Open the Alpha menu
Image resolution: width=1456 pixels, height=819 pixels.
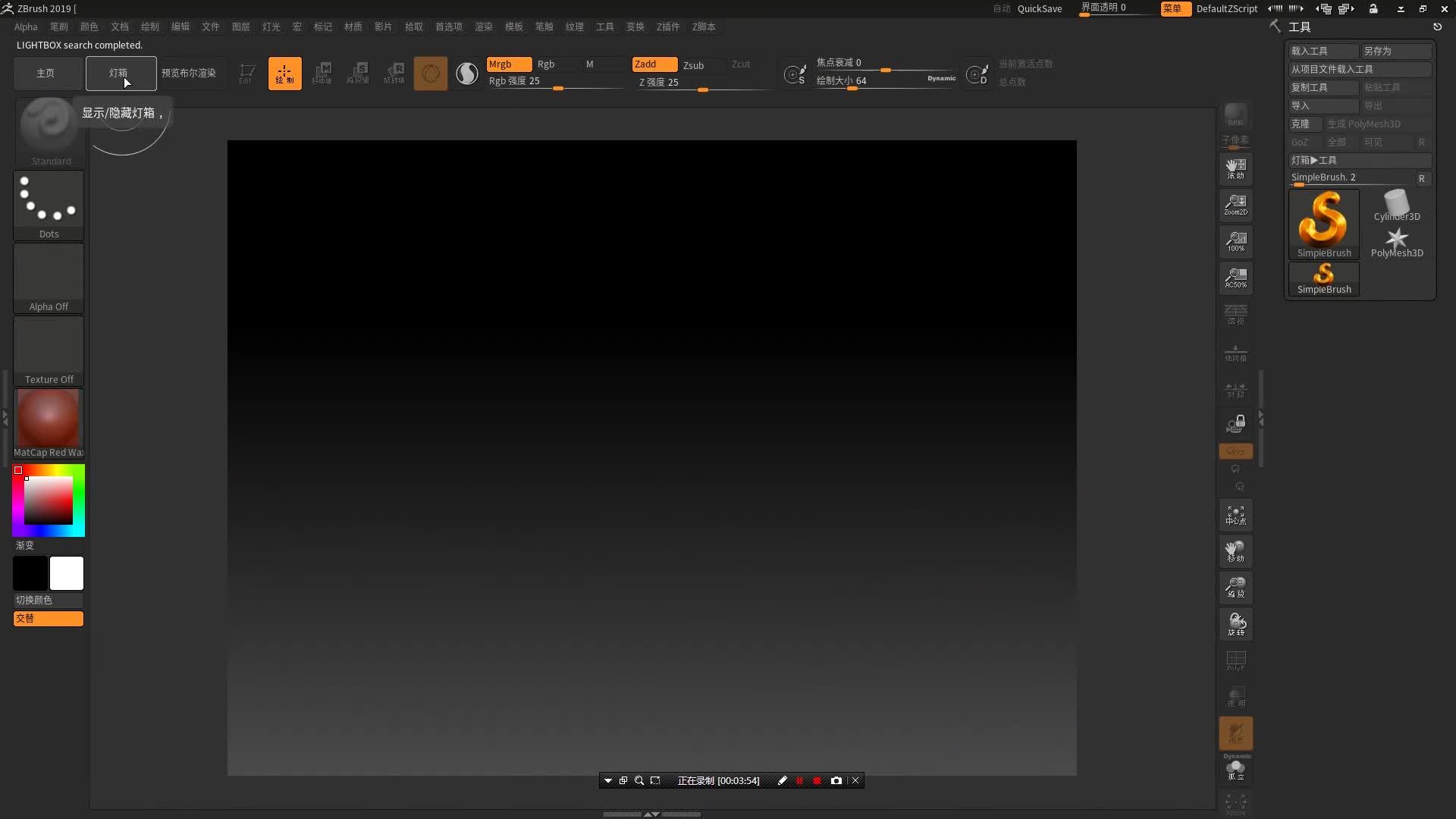[x=26, y=27]
